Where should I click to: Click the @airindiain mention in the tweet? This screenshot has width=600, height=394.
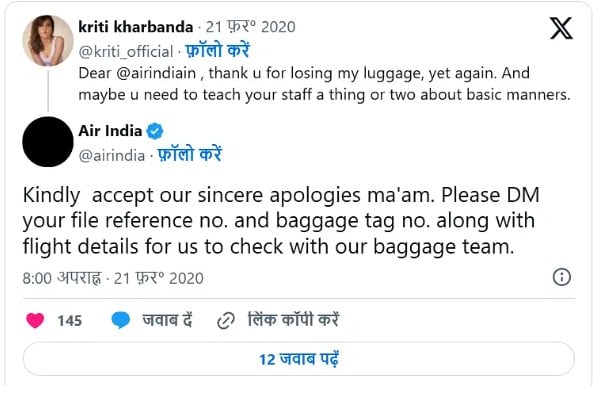(156, 73)
